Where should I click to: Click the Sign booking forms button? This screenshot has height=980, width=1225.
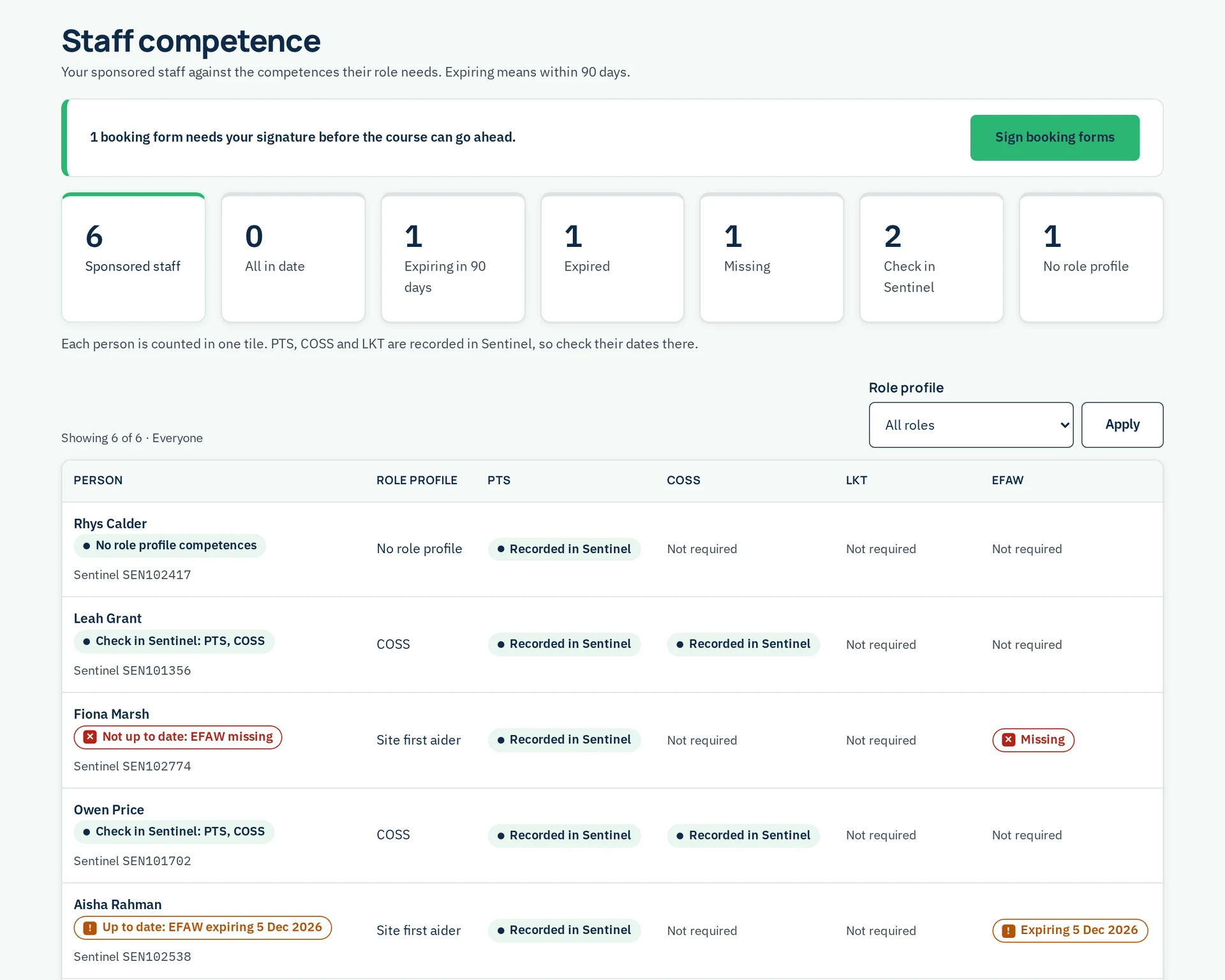1055,138
